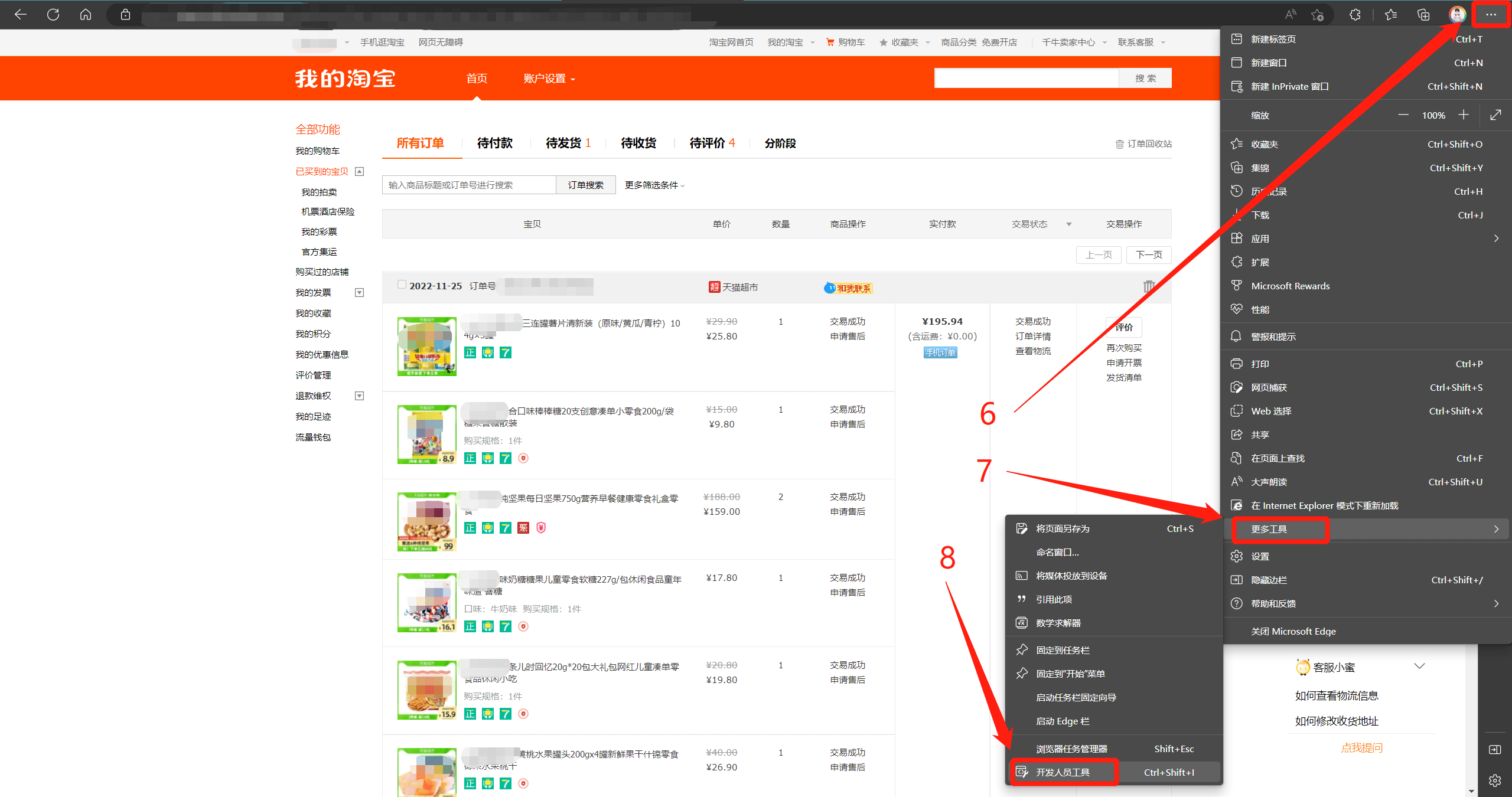This screenshot has height=797, width=1512.
Task: Open the gear settings icon in Edge sidebar
Action: [1495, 780]
